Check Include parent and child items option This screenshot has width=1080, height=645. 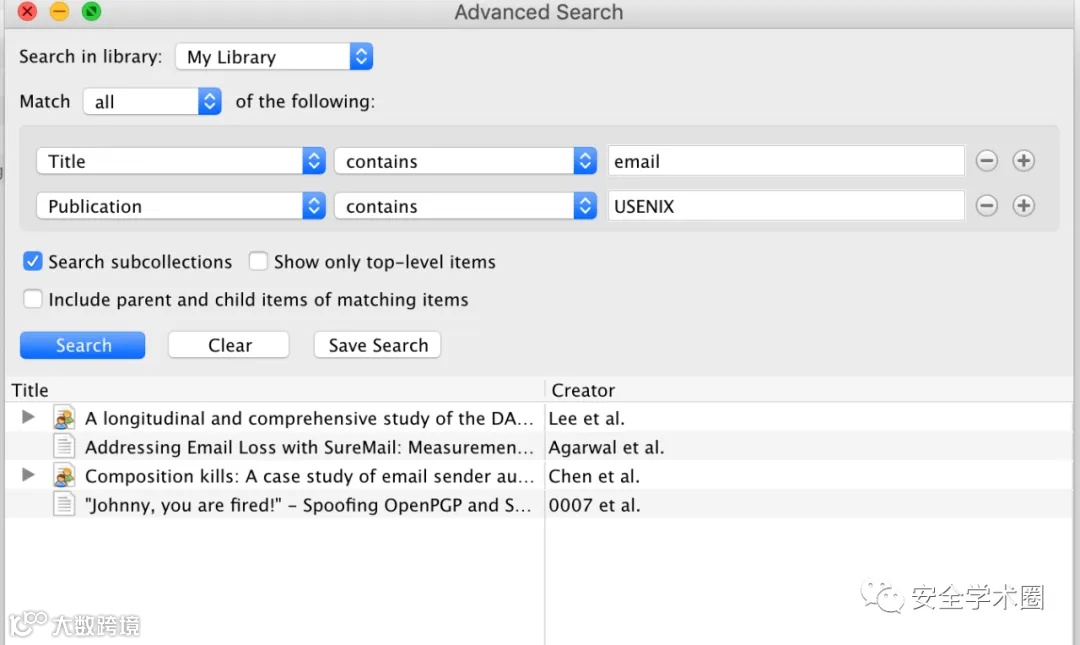(33, 299)
